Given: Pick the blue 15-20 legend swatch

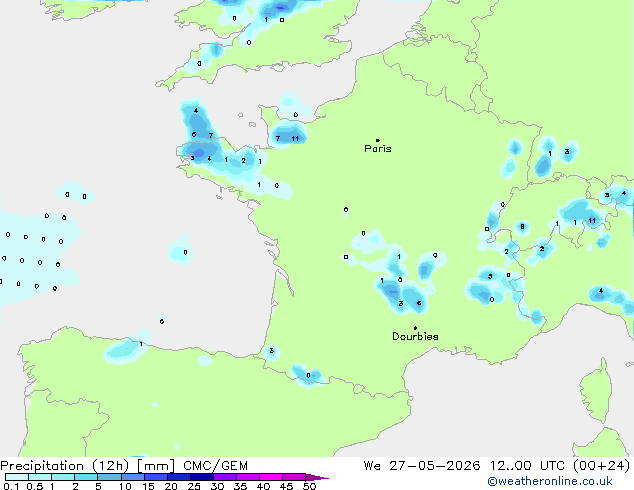Looking at the screenshot, I should click(x=156, y=477).
